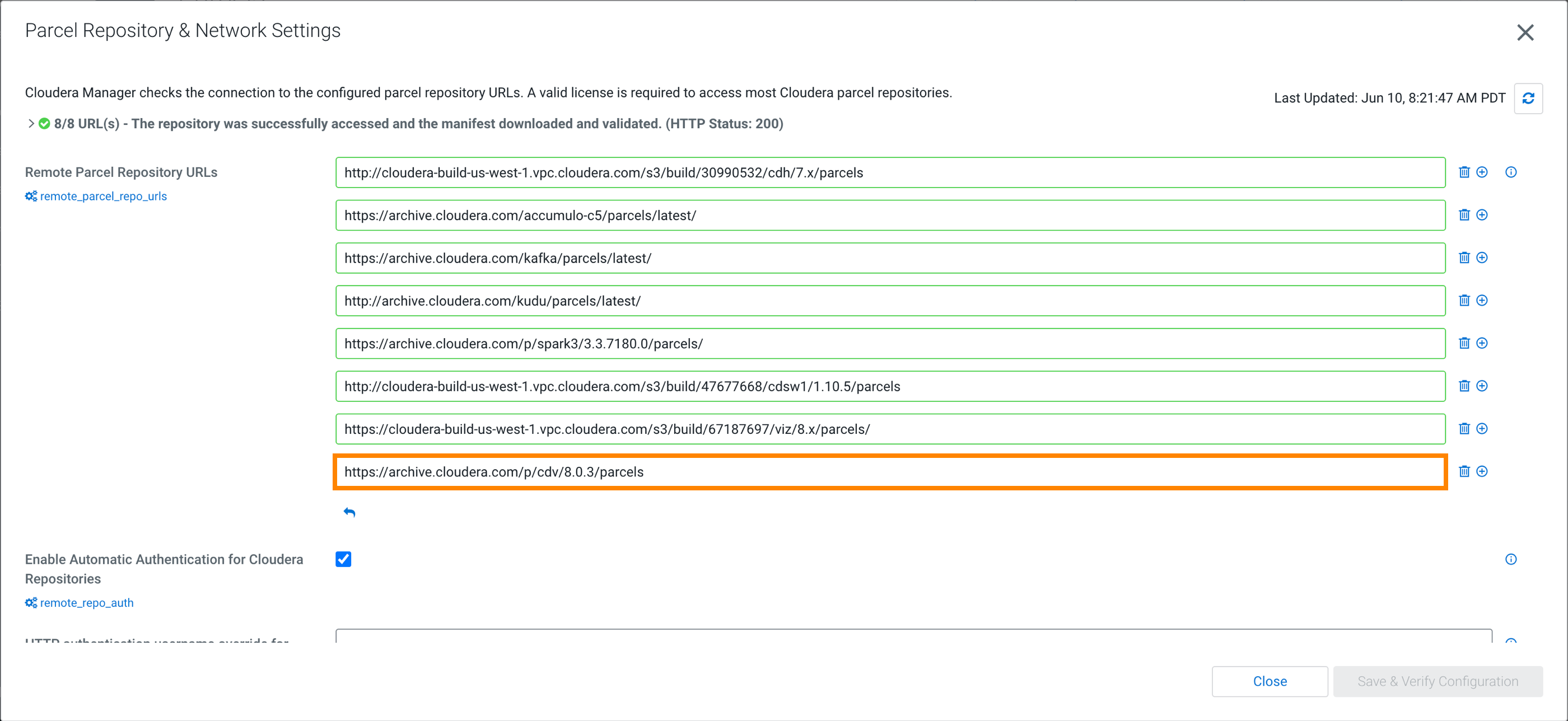The height and width of the screenshot is (721, 1568).
Task: Open the remote_repo_auth link
Action: 86,603
